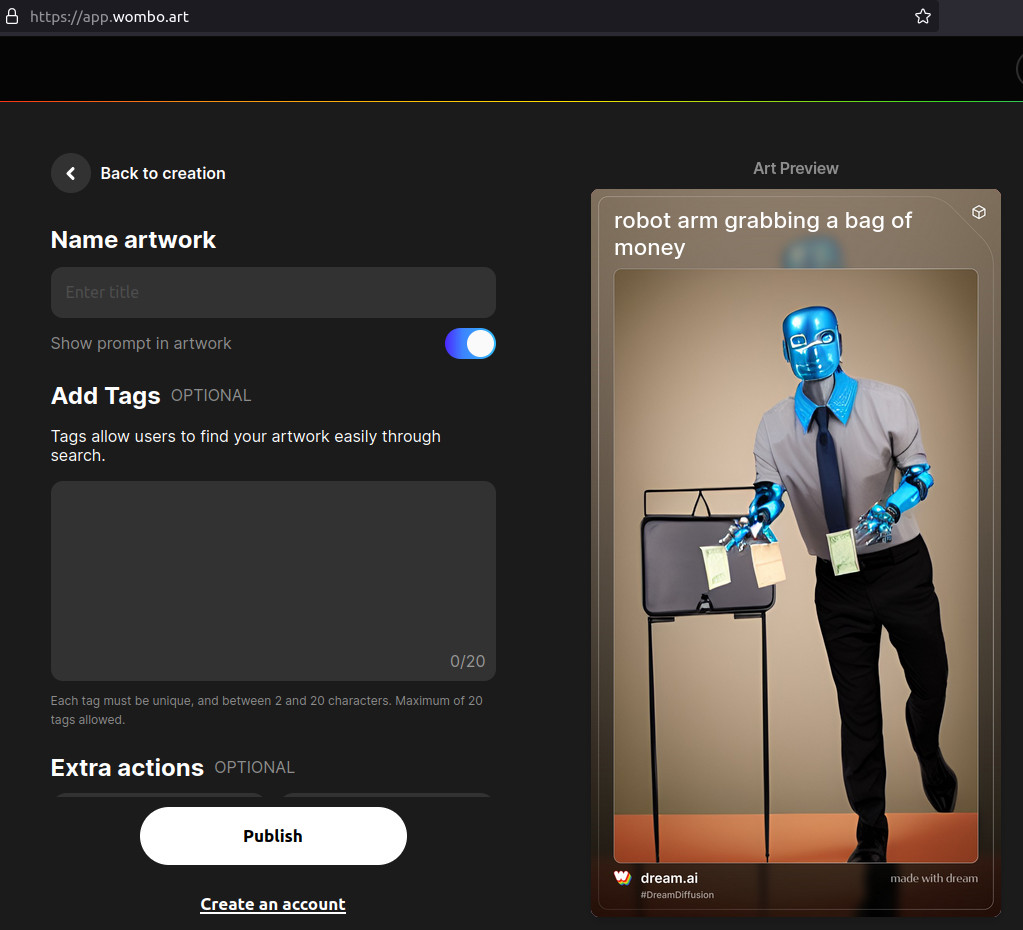Open the Create an account link
This screenshot has width=1023, height=930.
click(273, 904)
